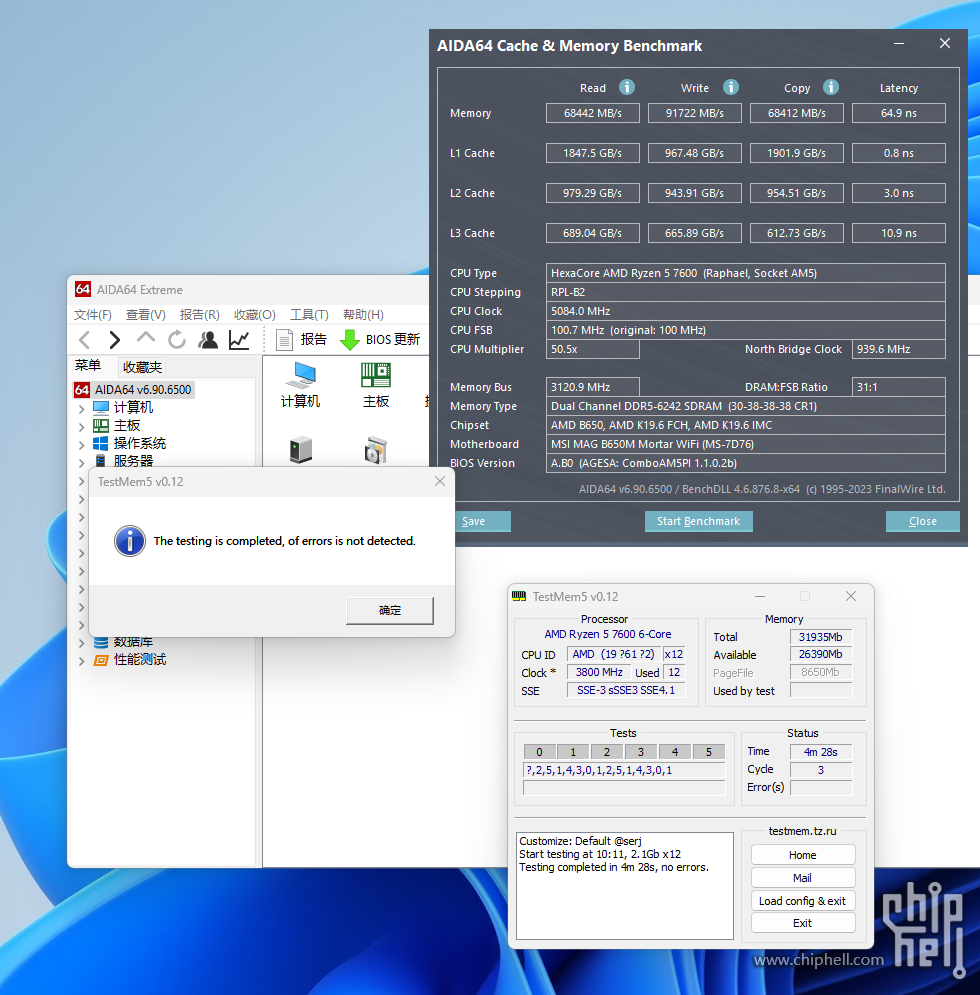Click the Copy info icon in the benchmark

831,87
